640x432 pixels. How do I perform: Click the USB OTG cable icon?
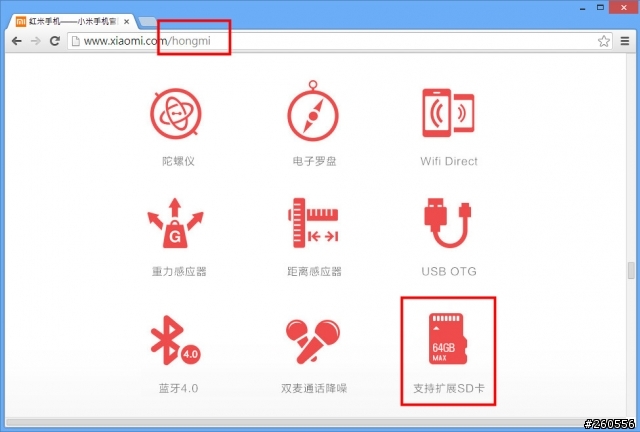447,223
